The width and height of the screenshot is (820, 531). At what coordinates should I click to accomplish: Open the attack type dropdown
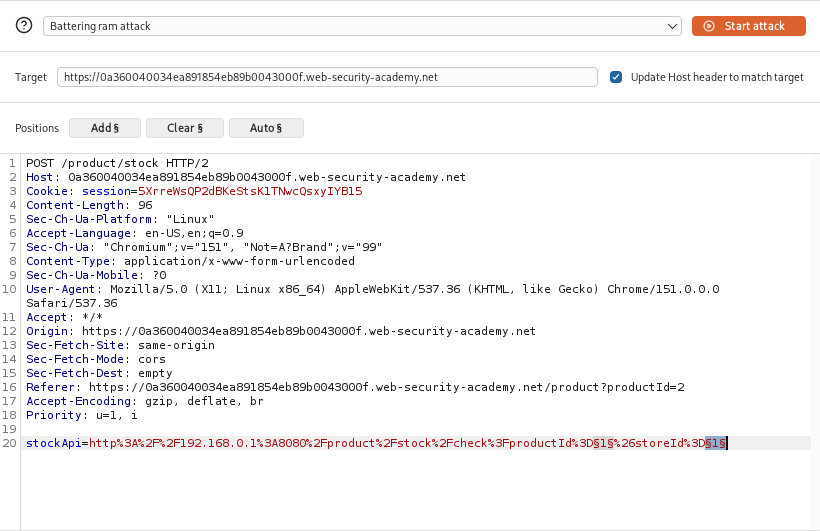pos(362,26)
